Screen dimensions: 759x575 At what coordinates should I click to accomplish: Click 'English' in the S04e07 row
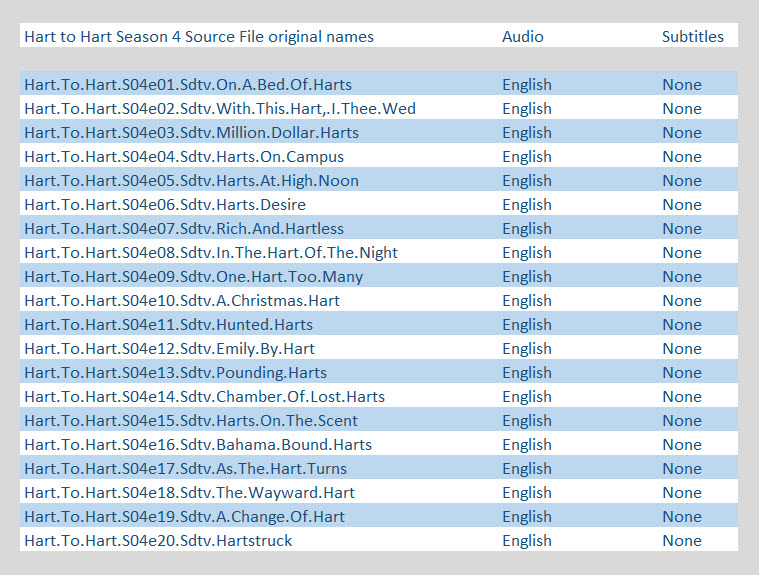pos(527,228)
